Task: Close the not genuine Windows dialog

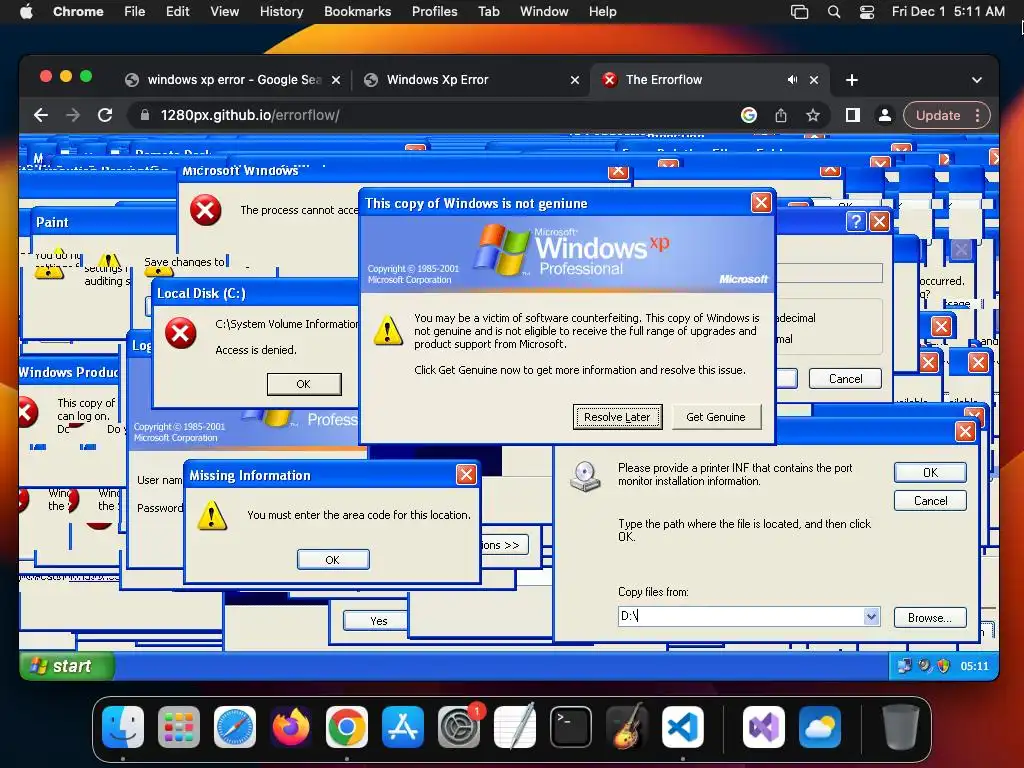Action: 761,202
